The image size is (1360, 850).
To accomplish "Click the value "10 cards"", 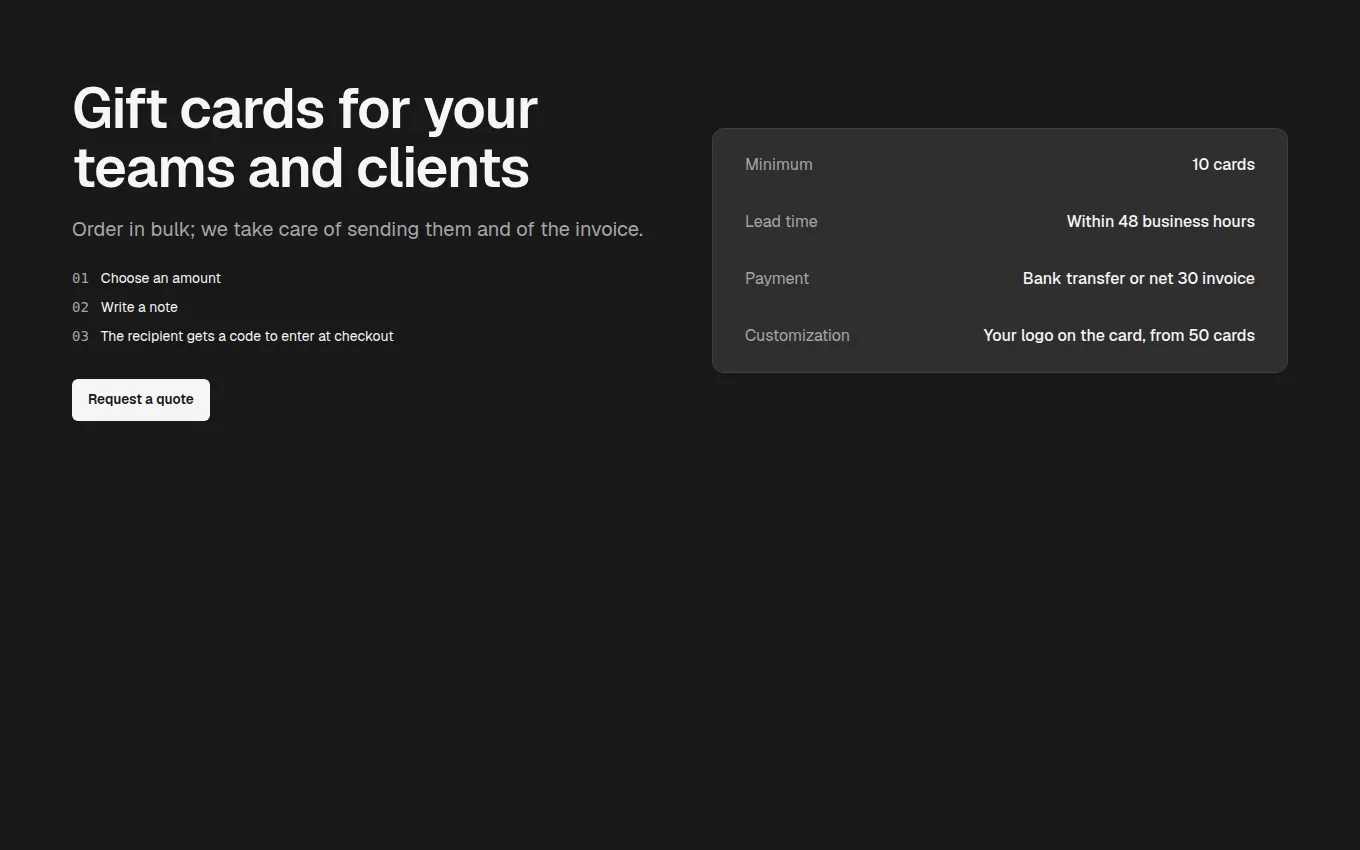I will (1223, 165).
